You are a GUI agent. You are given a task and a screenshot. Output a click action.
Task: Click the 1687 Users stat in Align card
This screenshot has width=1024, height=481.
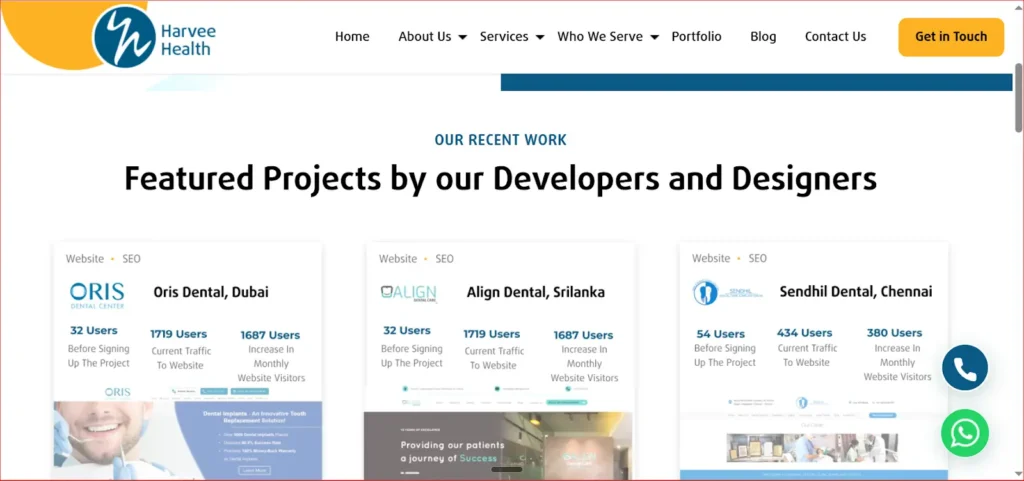click(583, 335)
